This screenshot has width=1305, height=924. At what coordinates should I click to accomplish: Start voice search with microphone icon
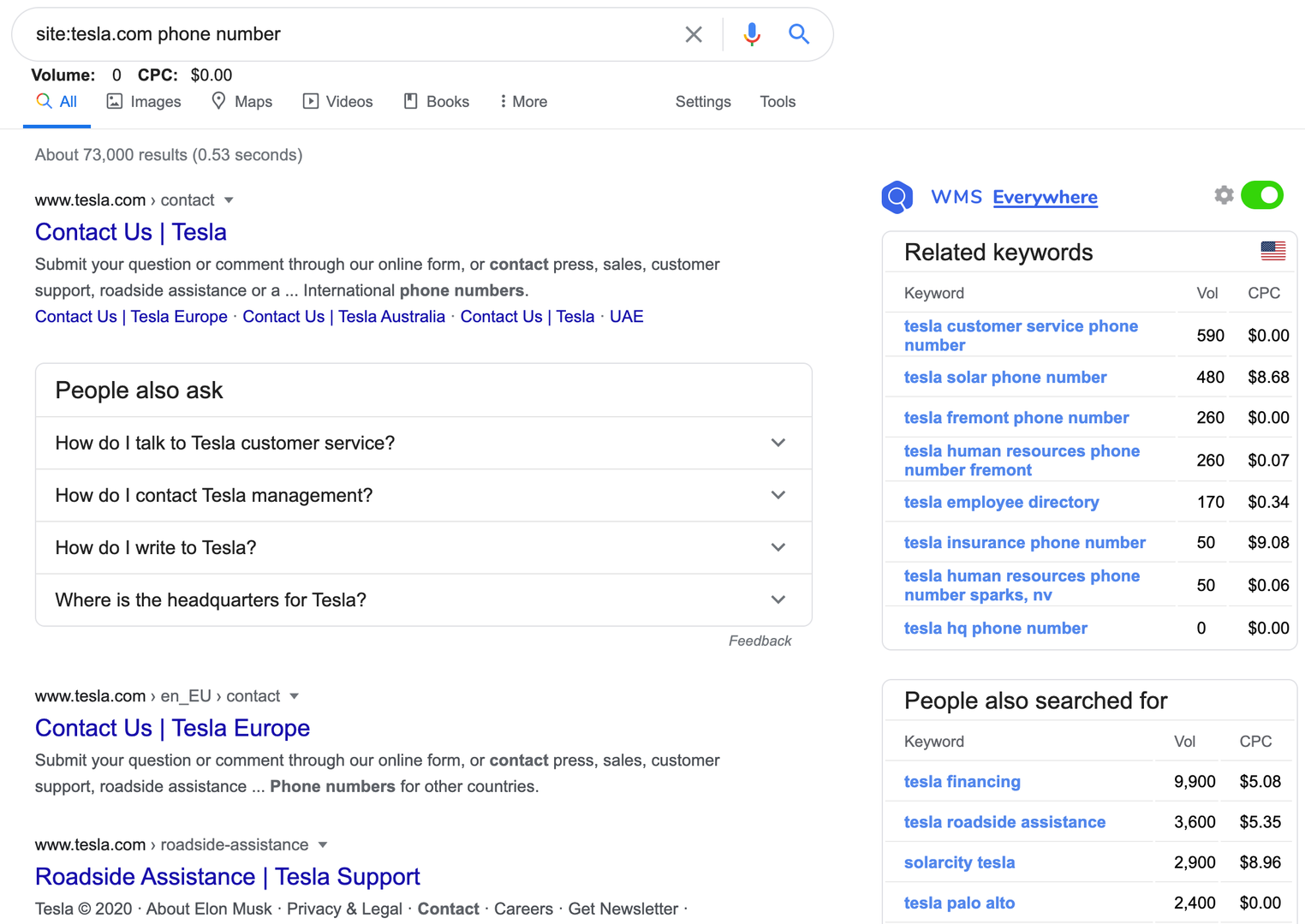(752, 34)
